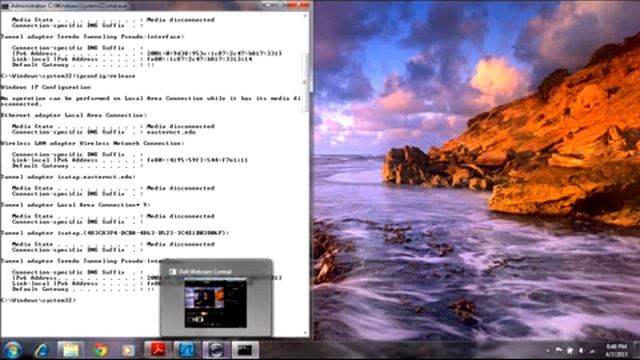
Task: Switch to Dell Webcam Central taskbar button
Action: tap(216, 350)
